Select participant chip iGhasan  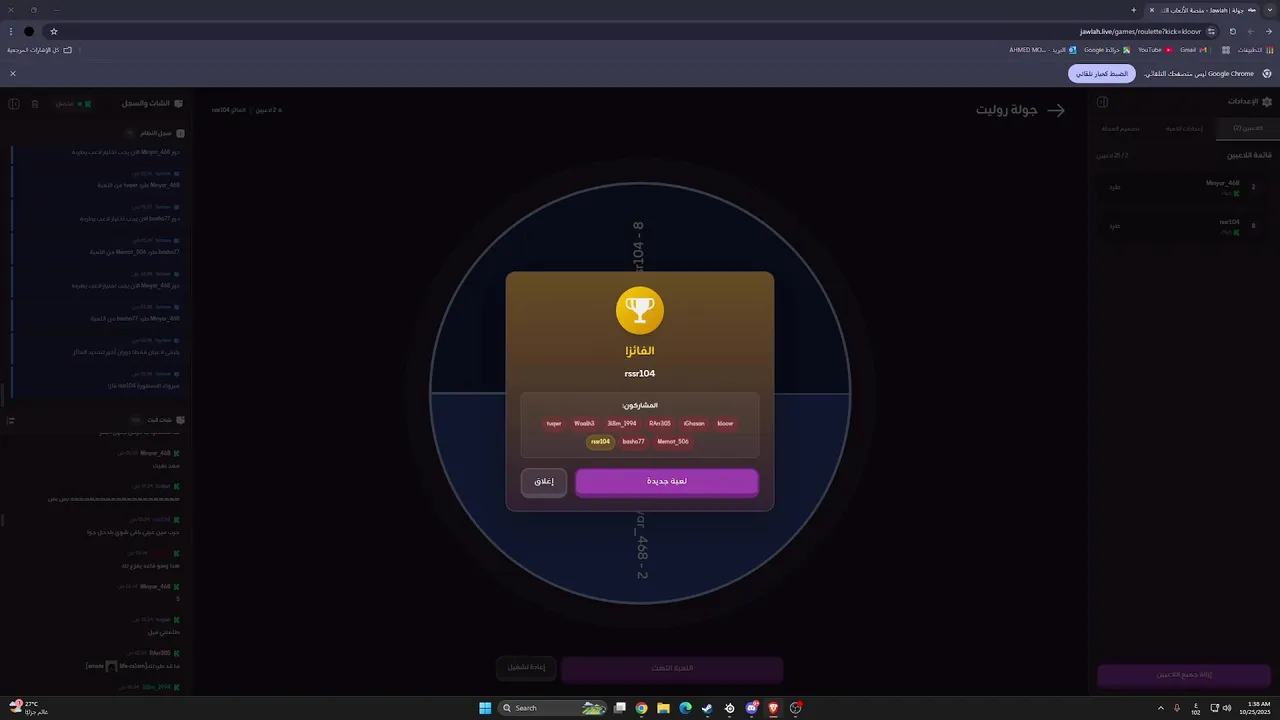[694, 424]
